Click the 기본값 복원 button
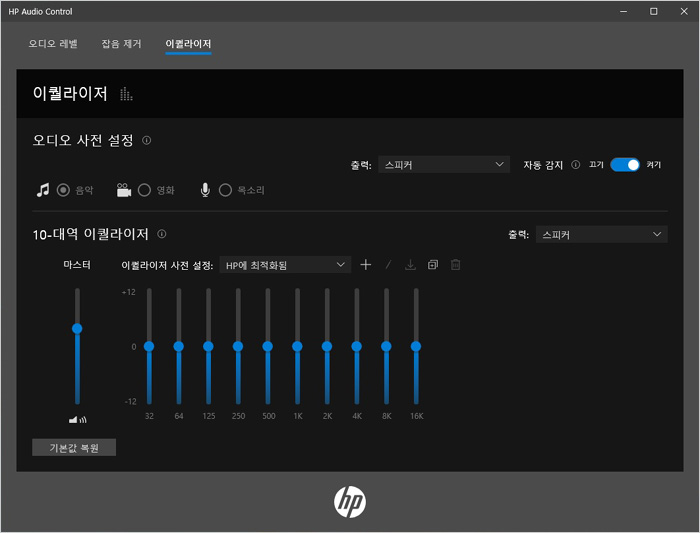Viewport: 700px width, 533px height. (x=74, y=447)
